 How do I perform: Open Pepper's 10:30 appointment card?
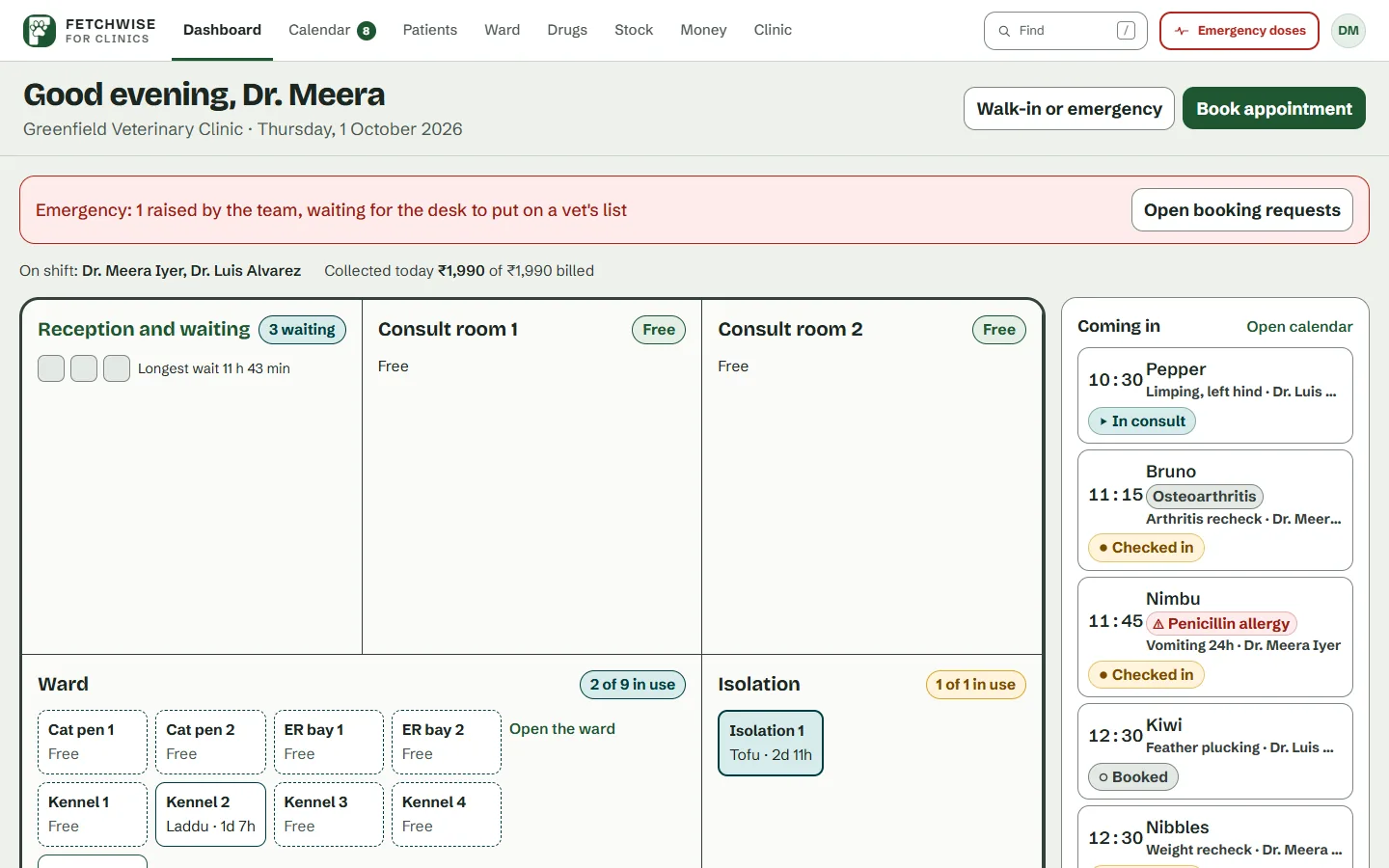pos(1215,395)
